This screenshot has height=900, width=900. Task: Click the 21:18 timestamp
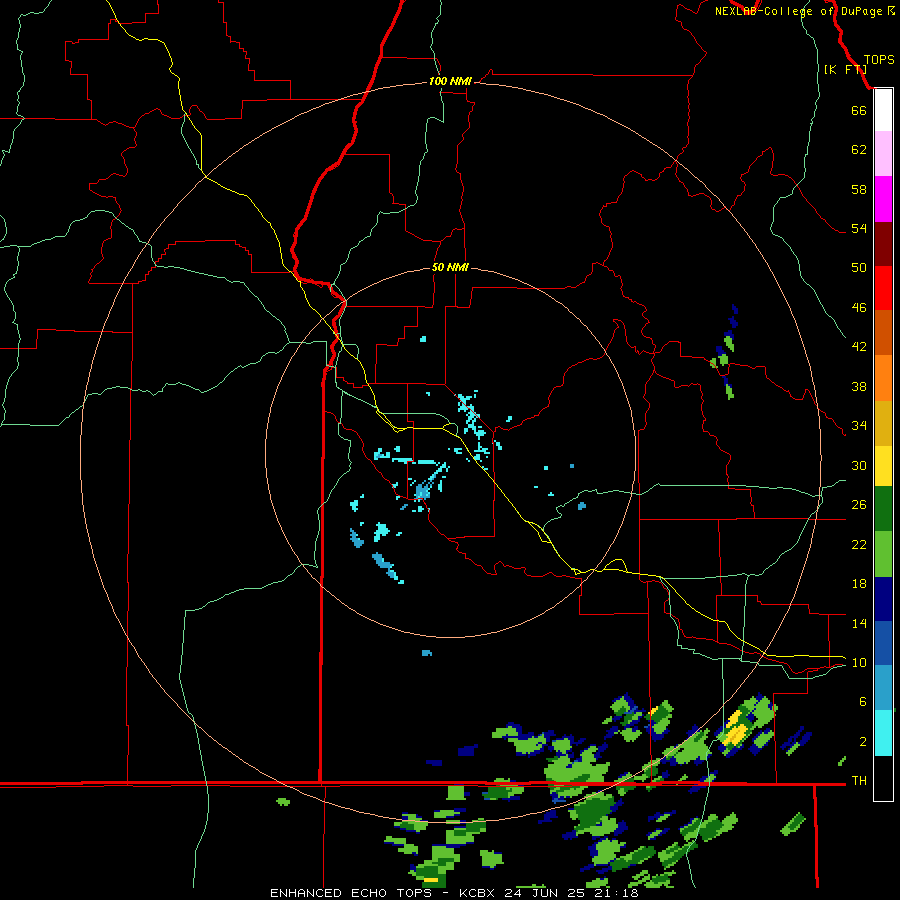tap(615, 893)
